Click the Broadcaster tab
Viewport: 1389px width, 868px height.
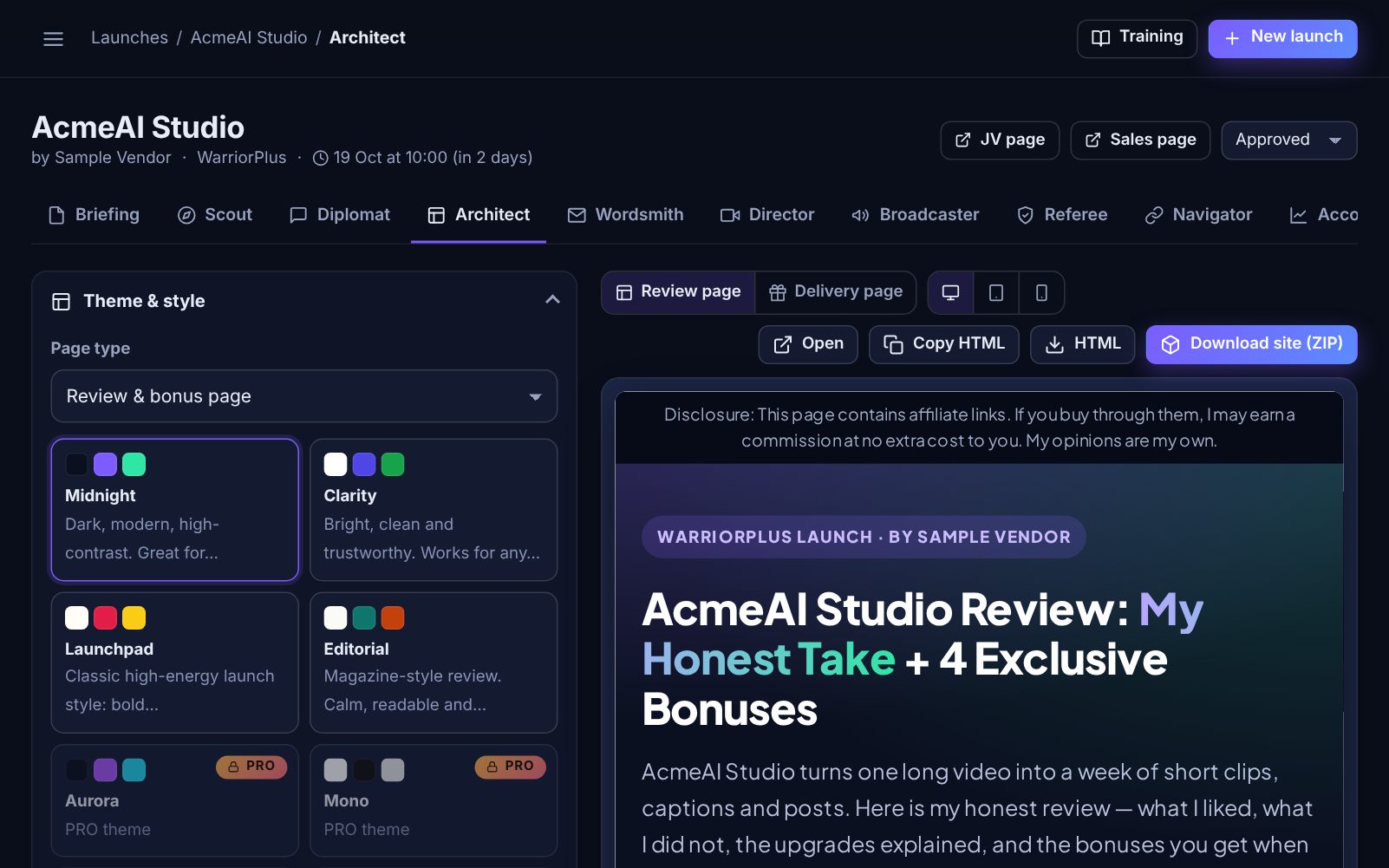[x=915, y=215]
